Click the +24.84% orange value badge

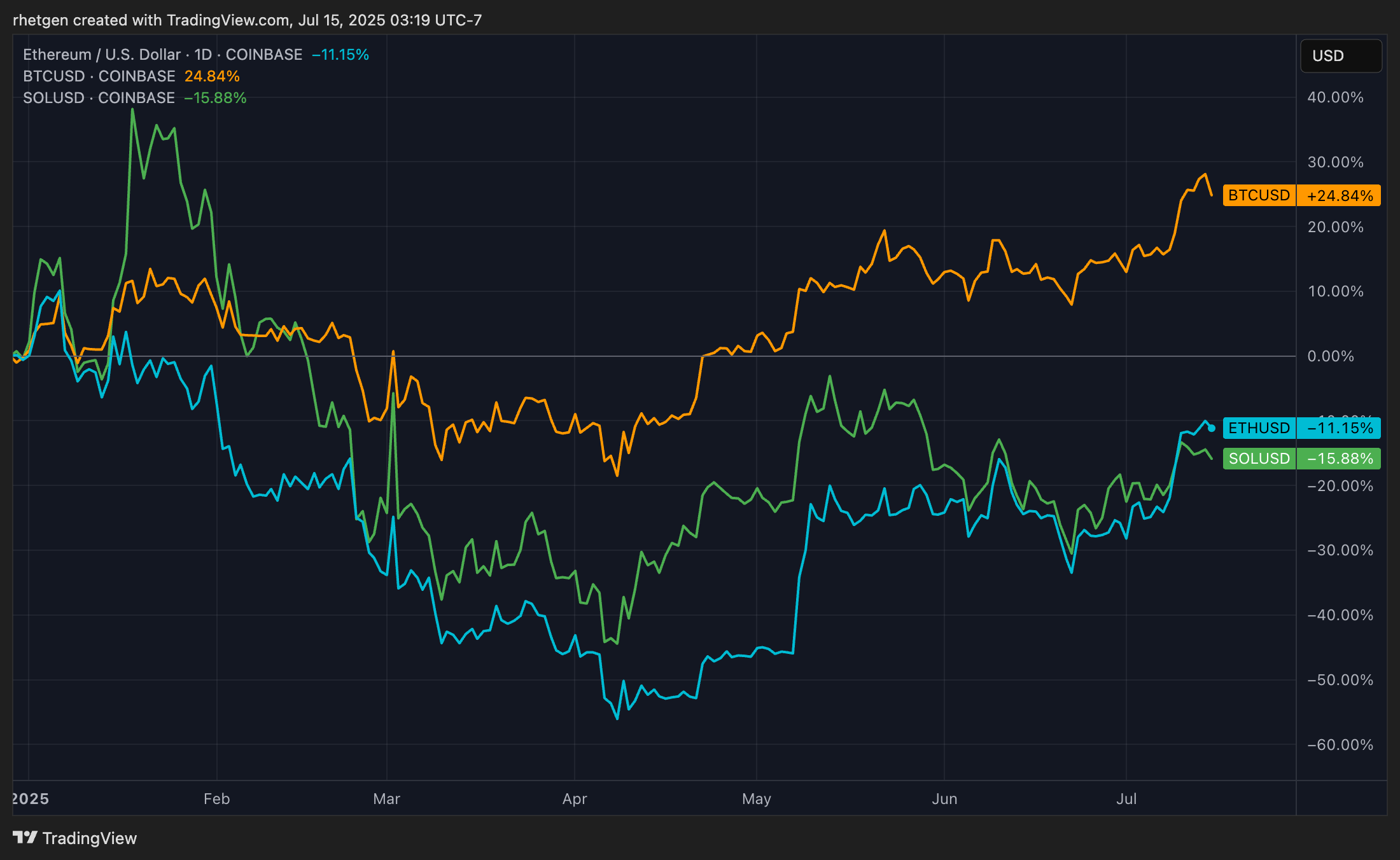(x=1339, y=195)
